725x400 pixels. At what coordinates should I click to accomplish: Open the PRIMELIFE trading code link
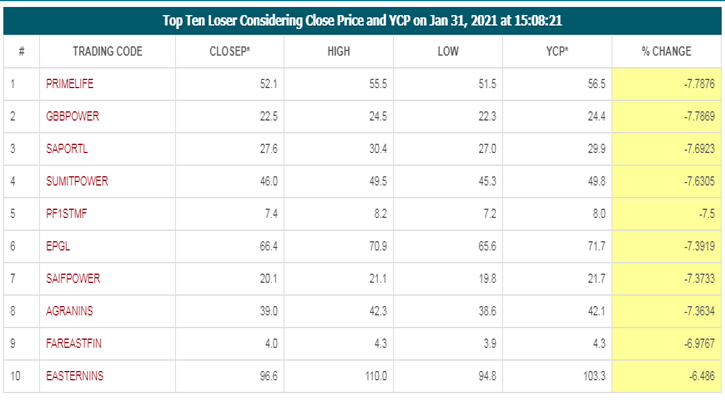[68, 84]
